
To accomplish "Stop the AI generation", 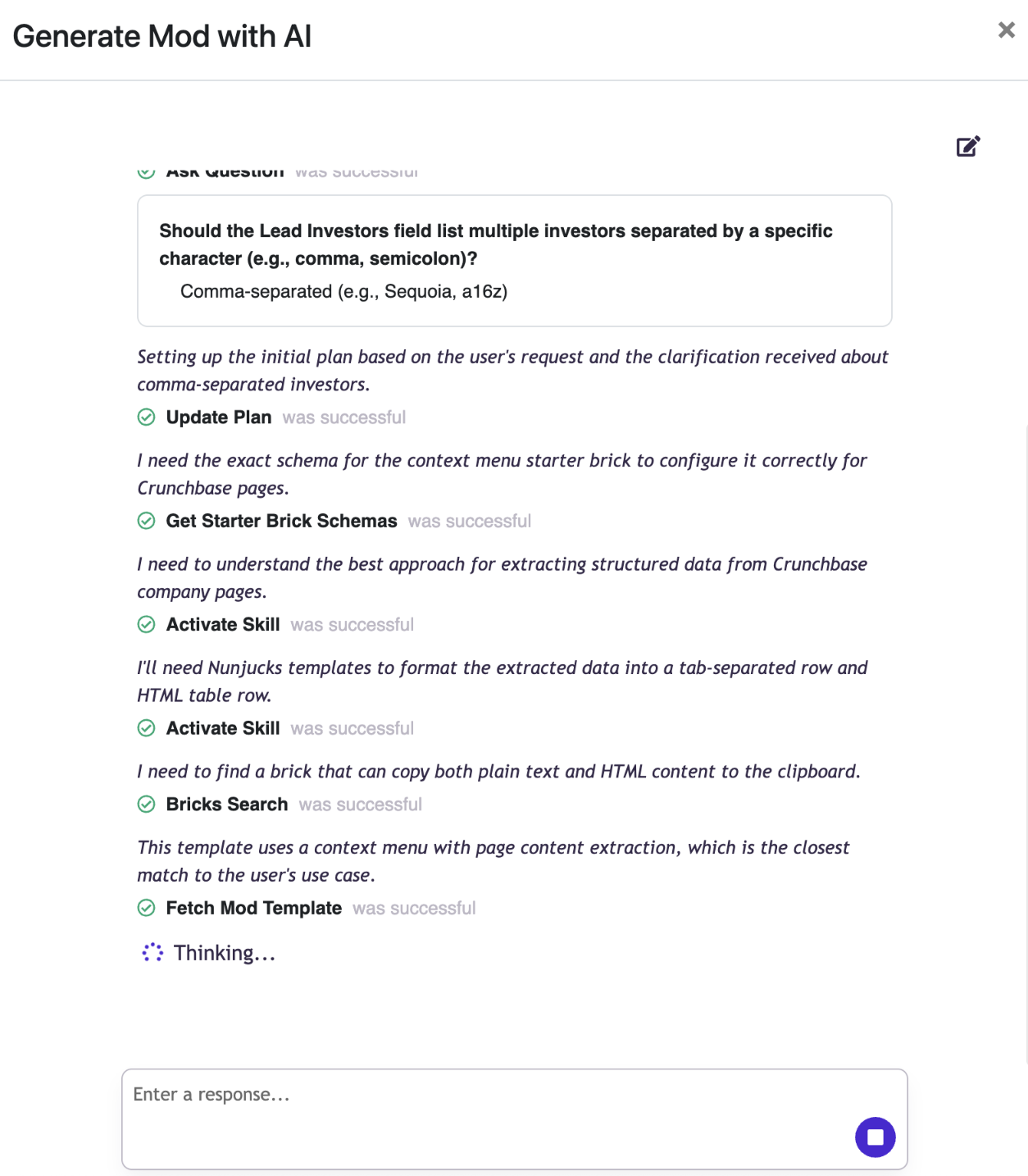I will pyautogui.click(x=875, y=1137).
